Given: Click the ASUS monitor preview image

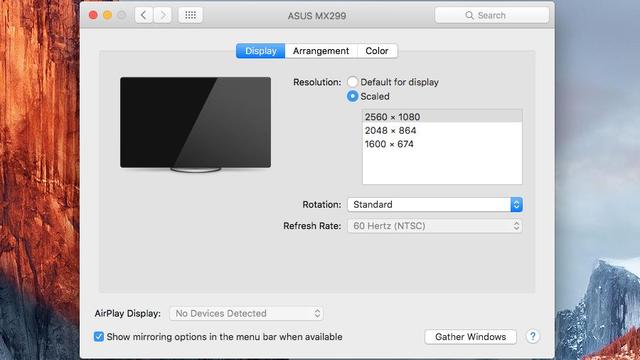Looking at the screenshot, I should (x=196, y=124).
